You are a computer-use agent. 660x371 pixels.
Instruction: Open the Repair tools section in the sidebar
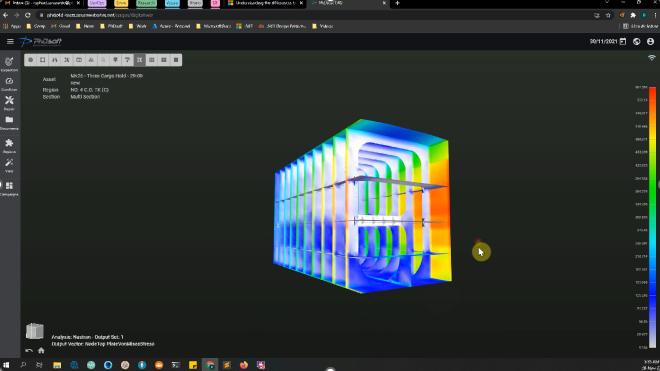click(x=9, y=103)
